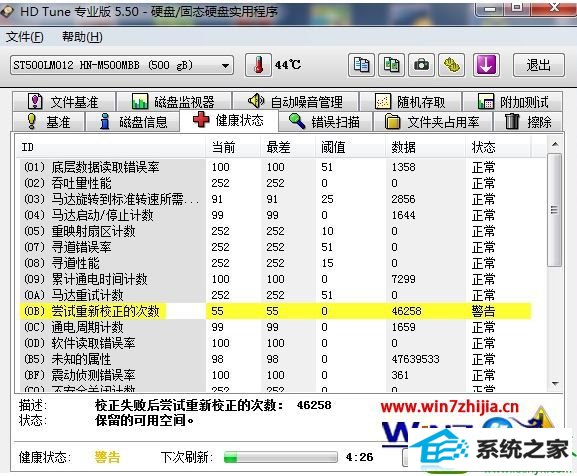Click data value 1358

pos(403,167)
